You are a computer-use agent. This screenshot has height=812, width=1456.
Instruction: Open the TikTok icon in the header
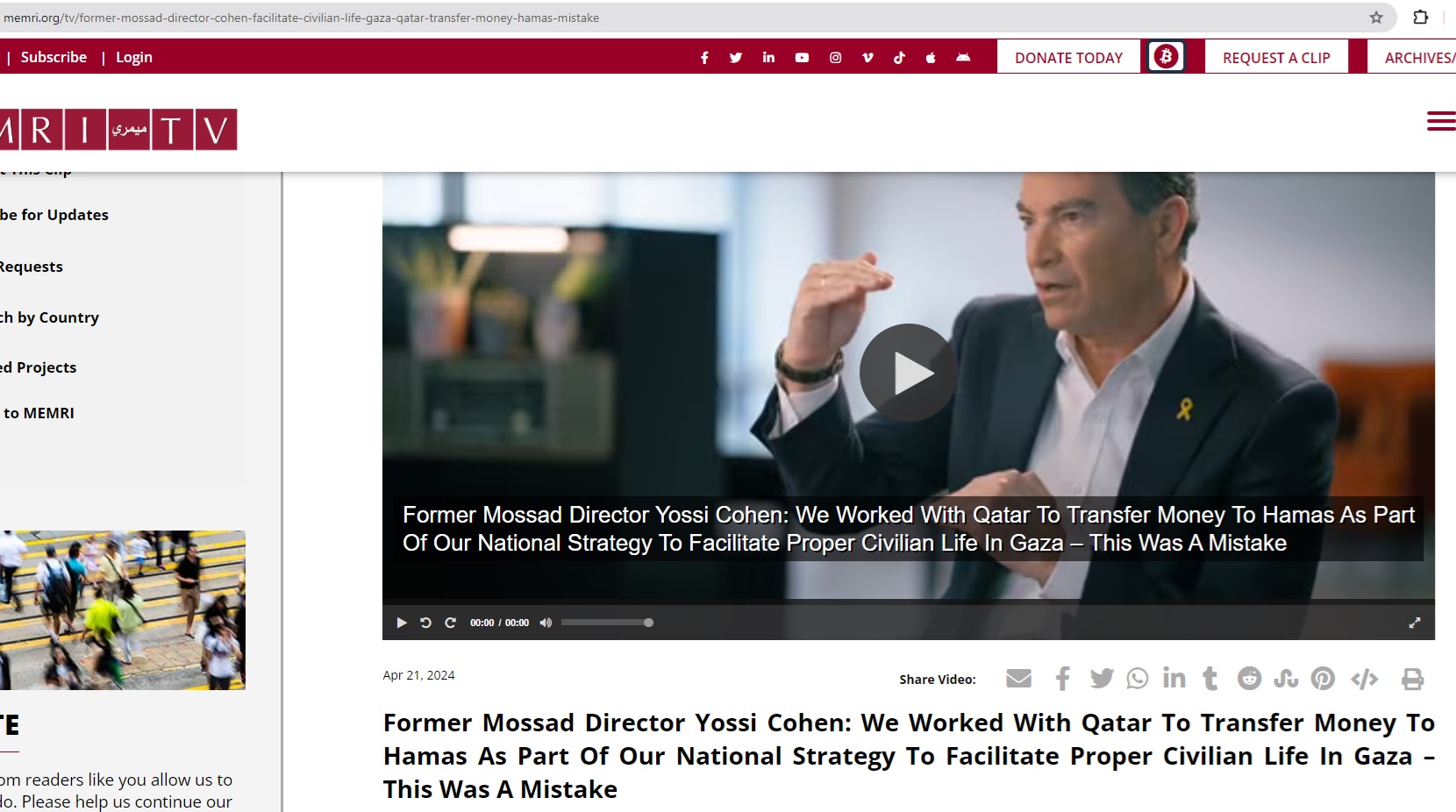click(899, 58)
